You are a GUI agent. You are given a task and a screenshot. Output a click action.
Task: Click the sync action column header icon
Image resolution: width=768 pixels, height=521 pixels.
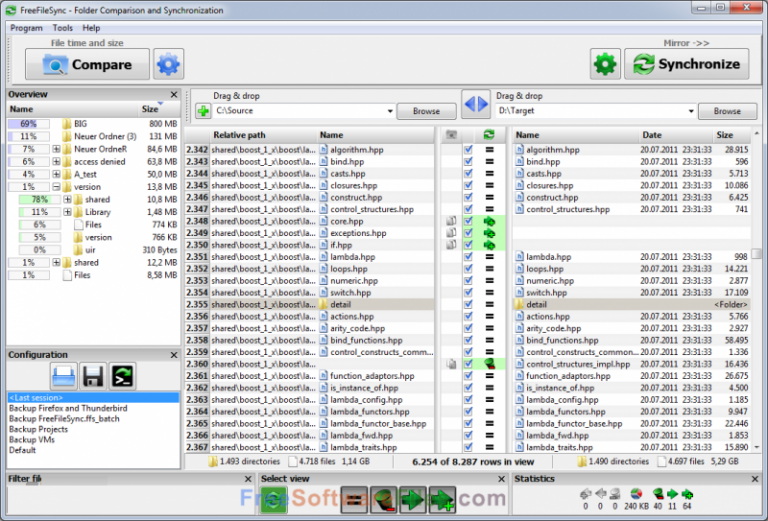point(488,135)
